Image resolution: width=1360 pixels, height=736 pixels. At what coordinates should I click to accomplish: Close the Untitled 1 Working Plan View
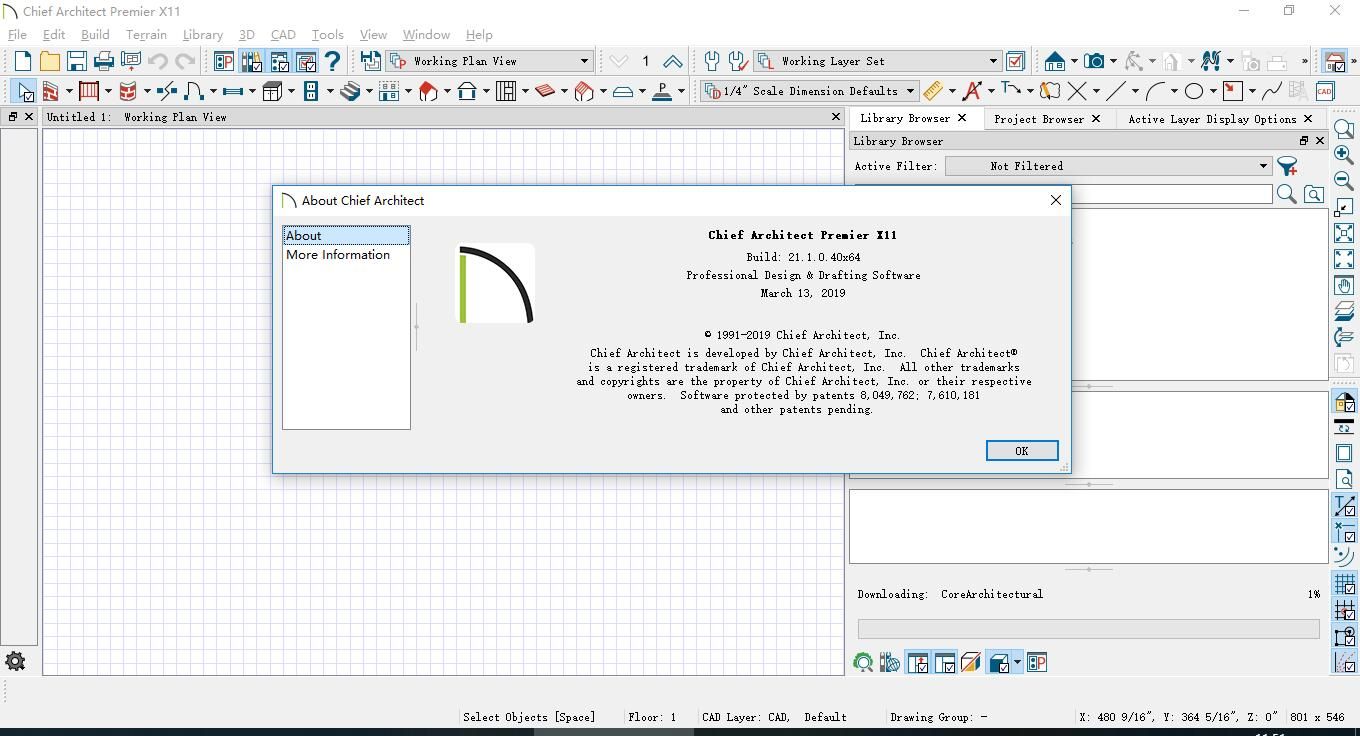(836, 117)
